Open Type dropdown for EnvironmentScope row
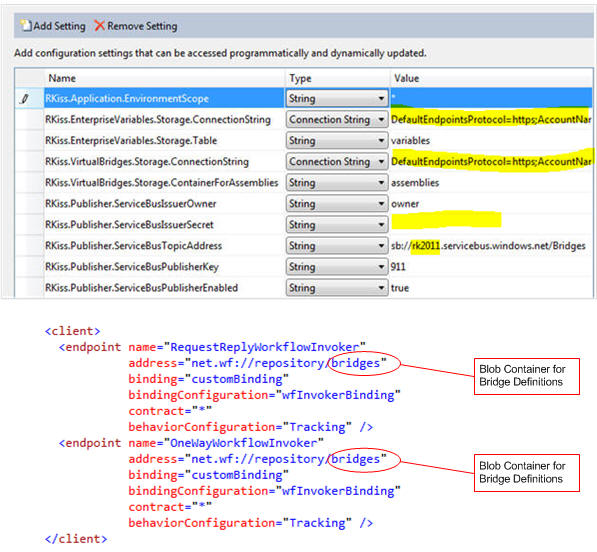The image size is (597, 552). click(x=337, y=99)
